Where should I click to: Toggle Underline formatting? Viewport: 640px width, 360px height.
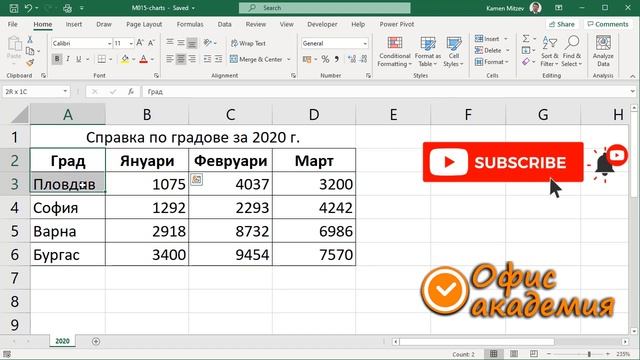(x=78, y=59)
